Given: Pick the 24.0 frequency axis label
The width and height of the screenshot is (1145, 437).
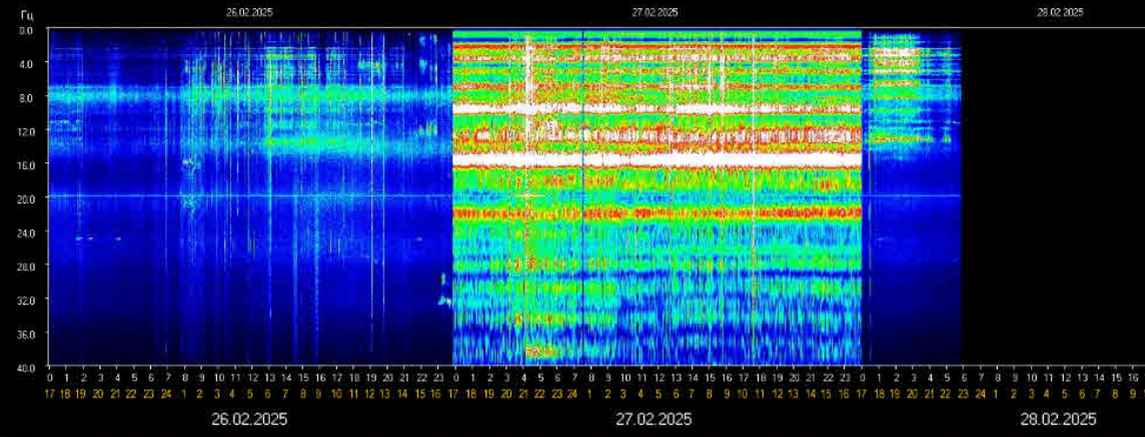Looking at the screenshot, I should [26, 233].
